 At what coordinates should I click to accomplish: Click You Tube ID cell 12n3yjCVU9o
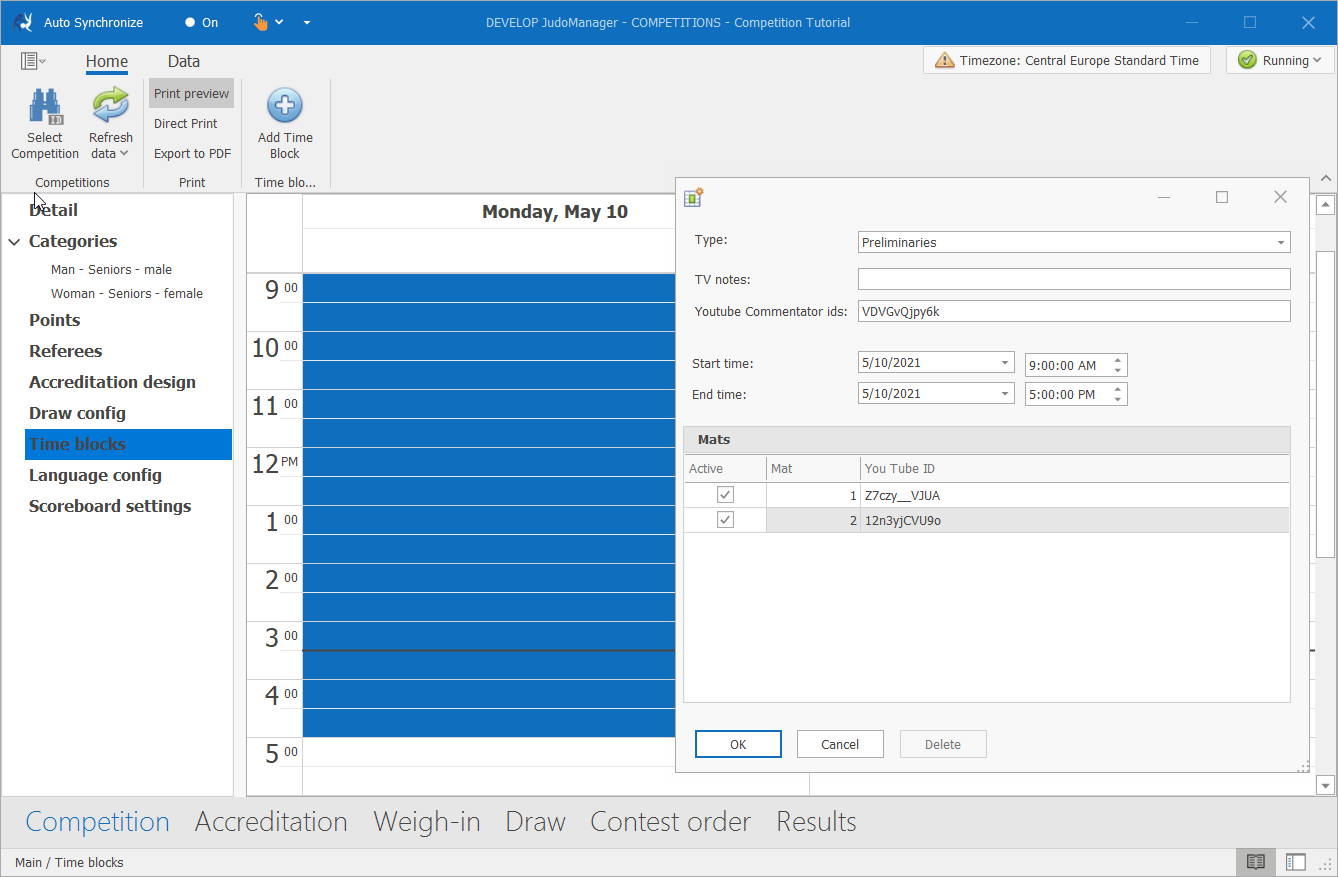(1075, 520)
